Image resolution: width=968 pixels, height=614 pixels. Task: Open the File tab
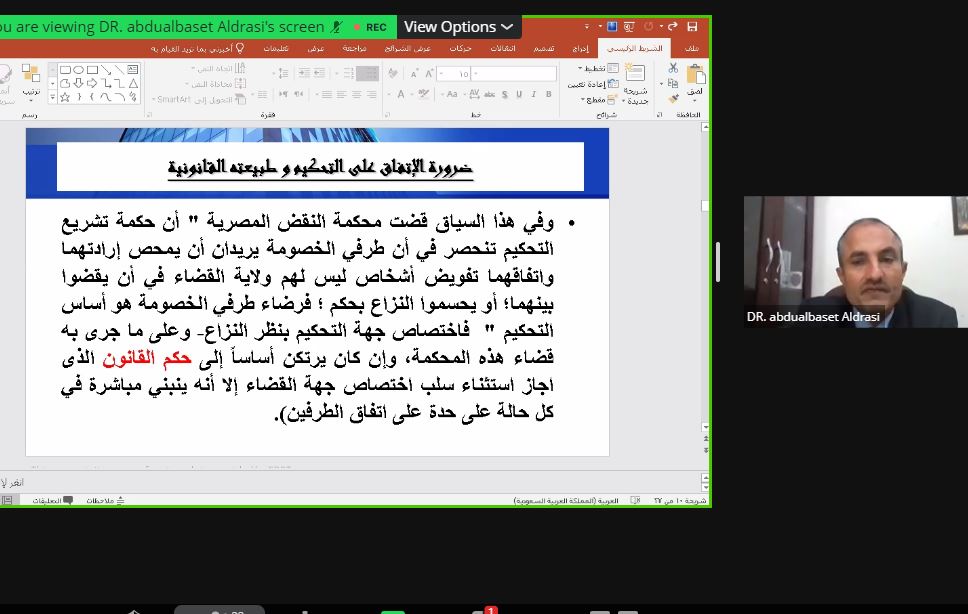coord(691,48)
